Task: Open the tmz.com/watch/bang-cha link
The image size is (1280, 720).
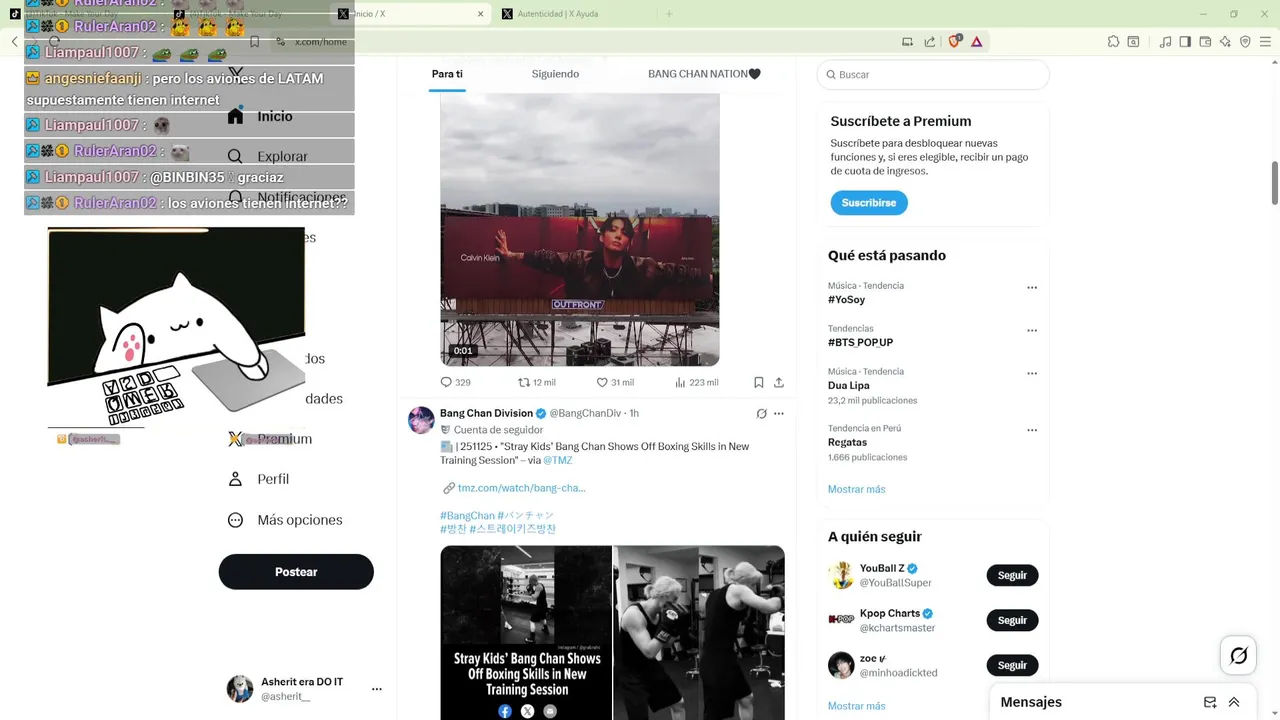Action: point(521,488)
